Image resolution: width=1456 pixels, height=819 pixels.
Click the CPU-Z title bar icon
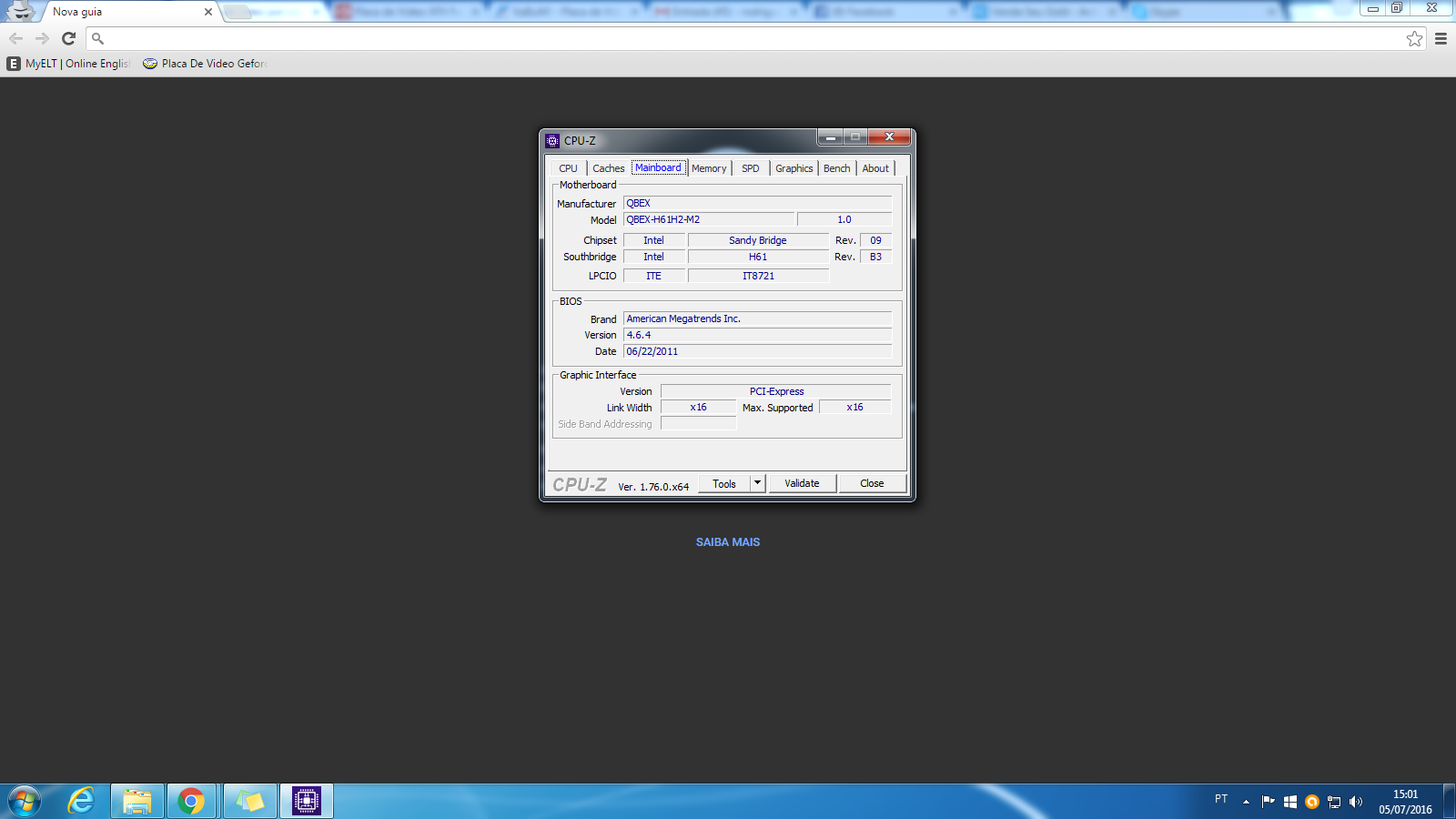(x=552, y=140)
